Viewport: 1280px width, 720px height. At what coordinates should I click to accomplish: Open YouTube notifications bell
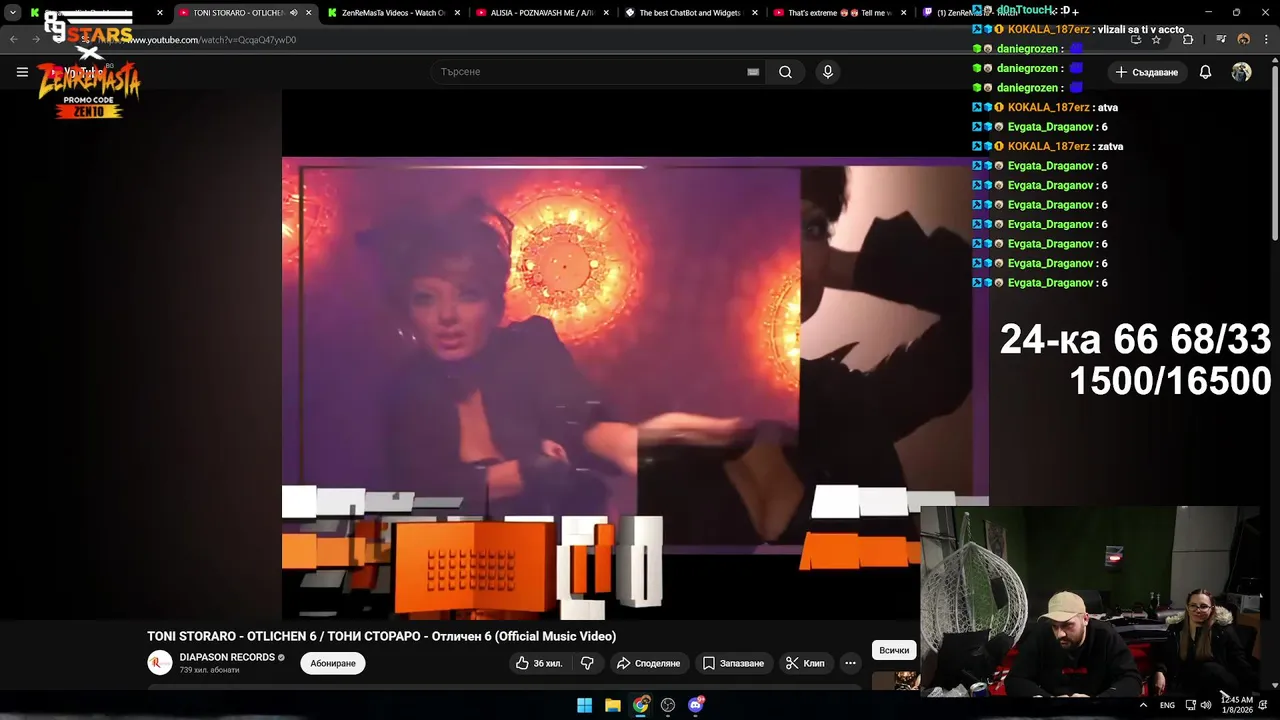1205,72
